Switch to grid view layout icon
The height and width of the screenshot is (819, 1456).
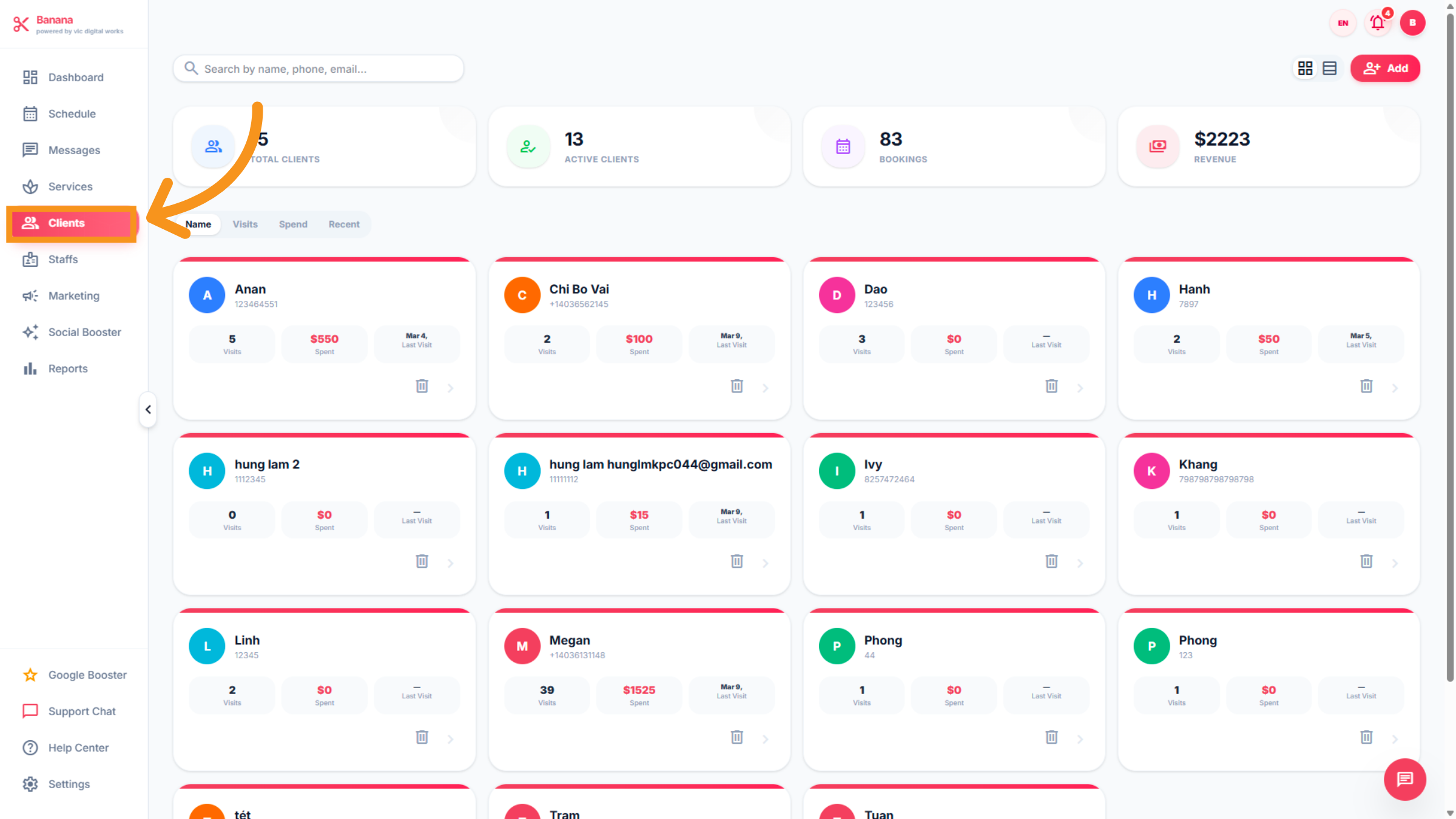pyautogui.click(x=1305, y=68)
